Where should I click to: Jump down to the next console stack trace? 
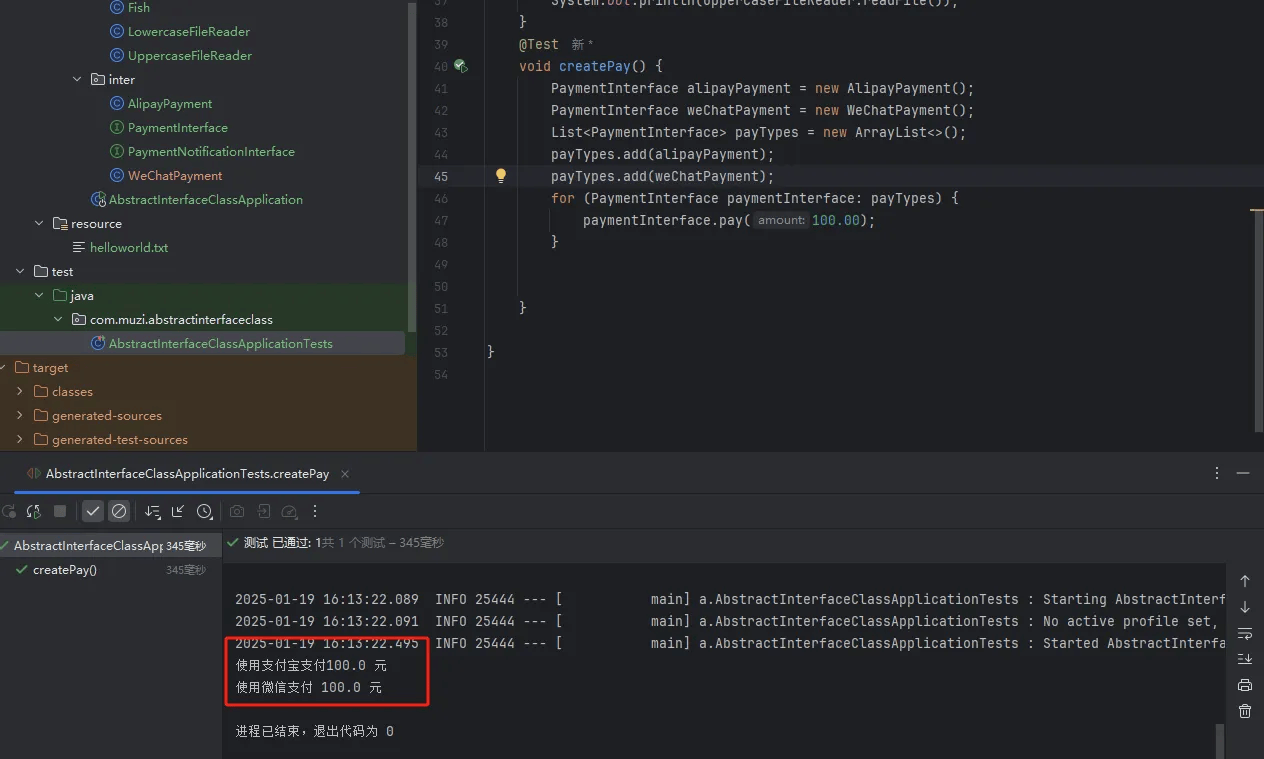pyautogui.click(x=1245, y=607)
